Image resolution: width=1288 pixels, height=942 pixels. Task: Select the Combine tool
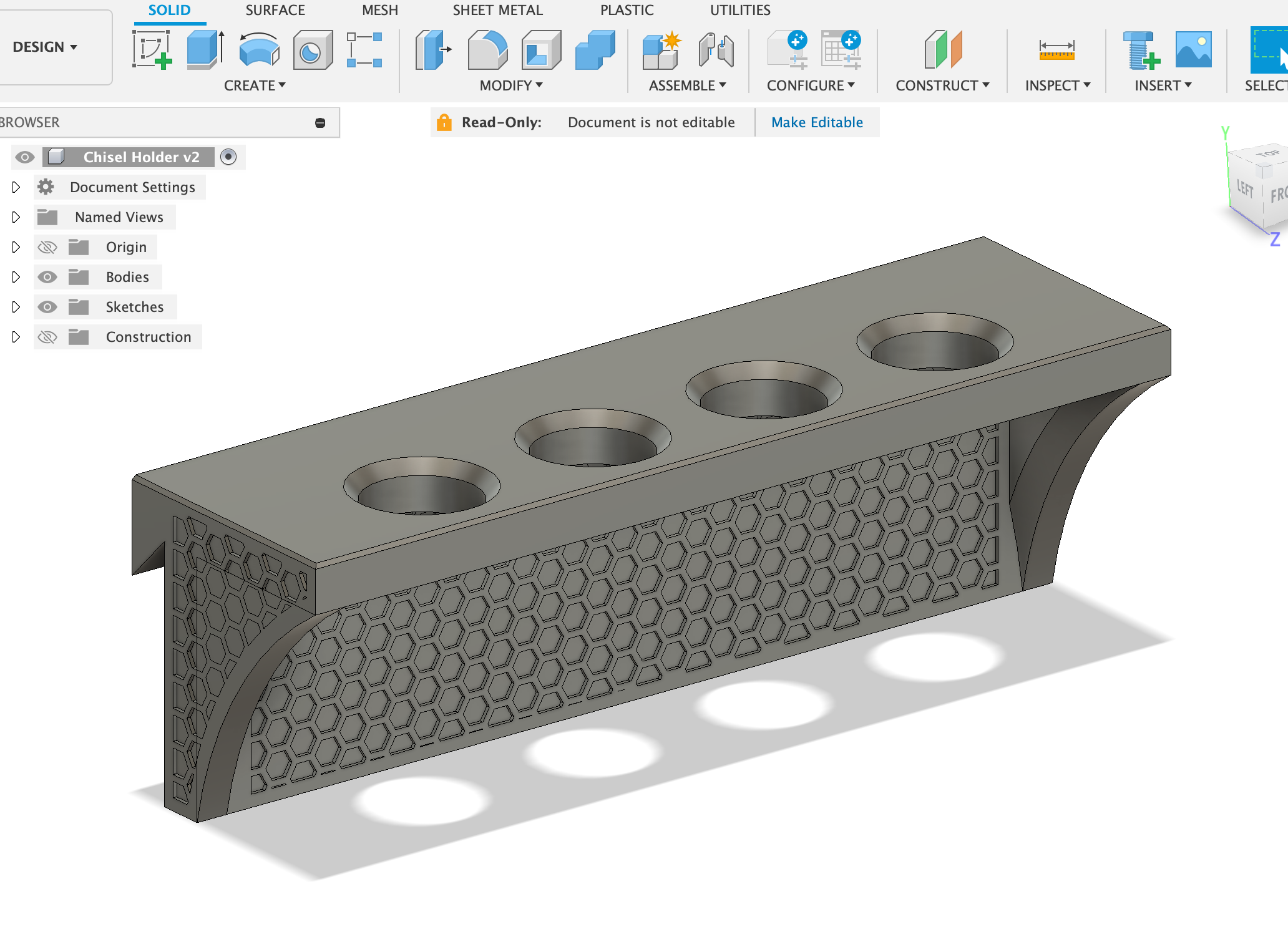595,49
